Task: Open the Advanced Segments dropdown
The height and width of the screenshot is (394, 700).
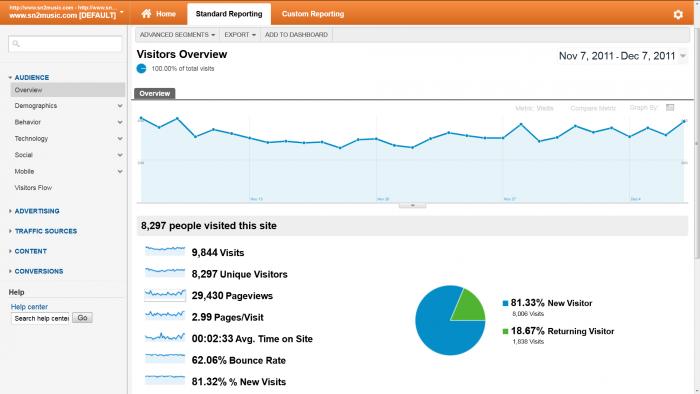Action: [177, 35]
